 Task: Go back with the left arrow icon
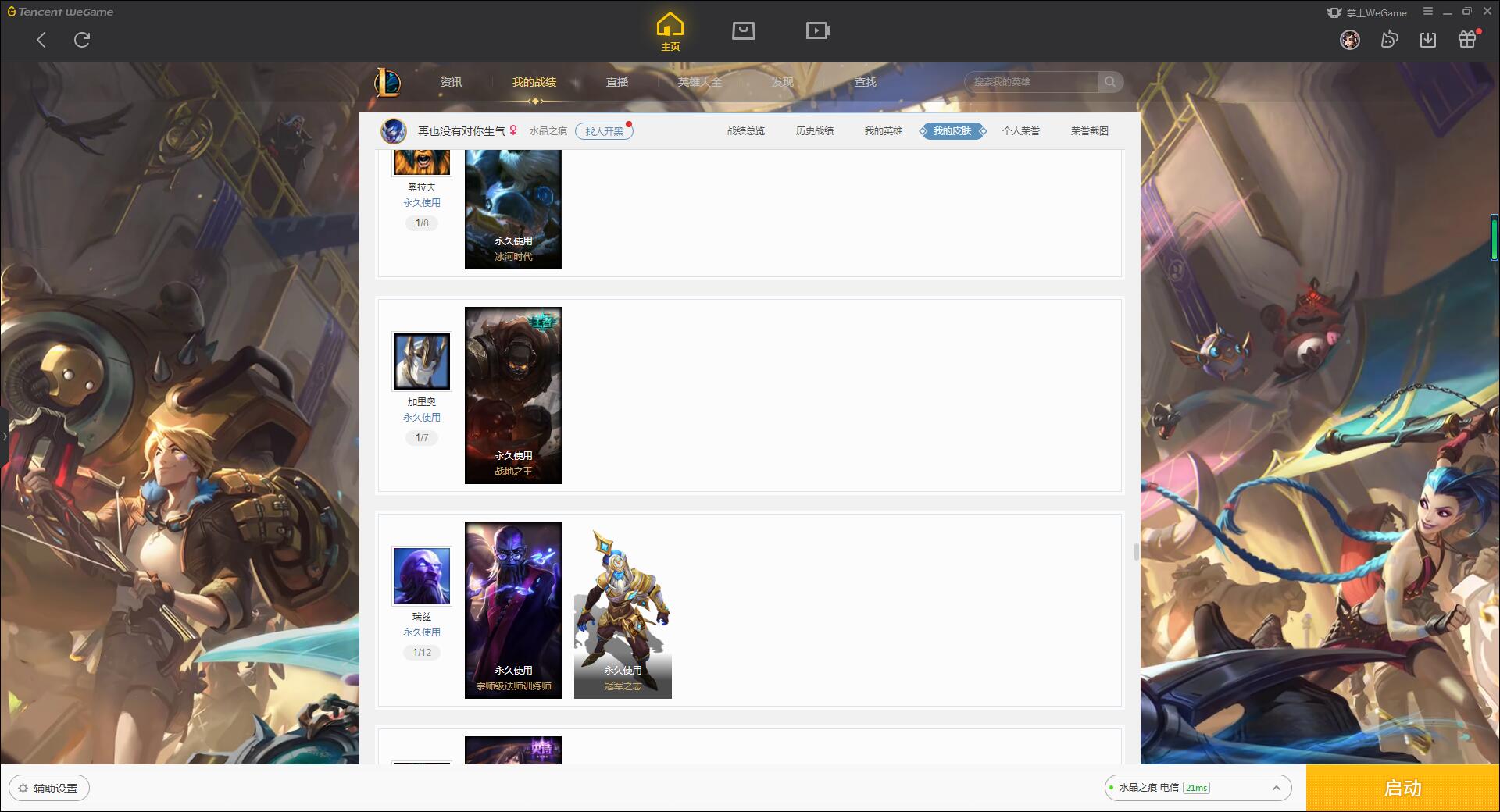(41, 40)
